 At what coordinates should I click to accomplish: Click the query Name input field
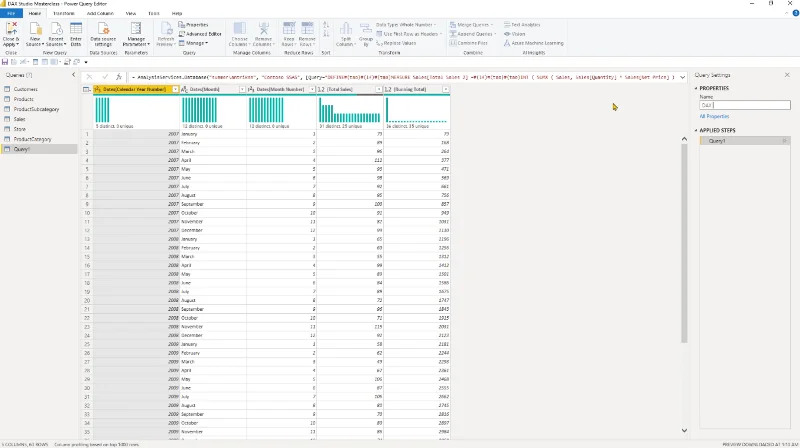(x=745, y=105)
